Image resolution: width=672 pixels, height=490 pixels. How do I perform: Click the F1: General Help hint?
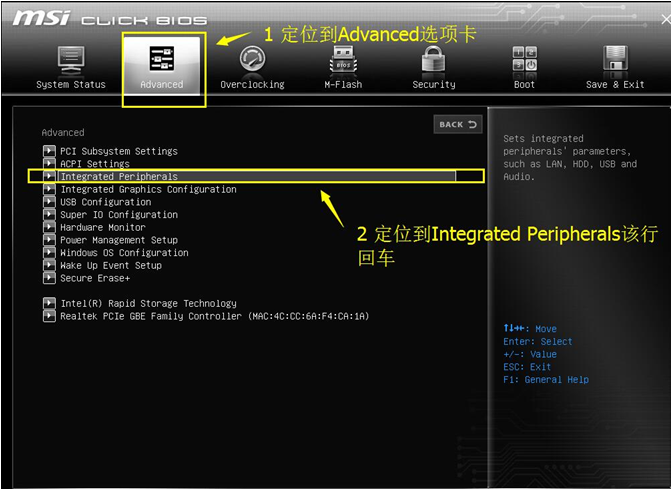[x=546, y=379]
